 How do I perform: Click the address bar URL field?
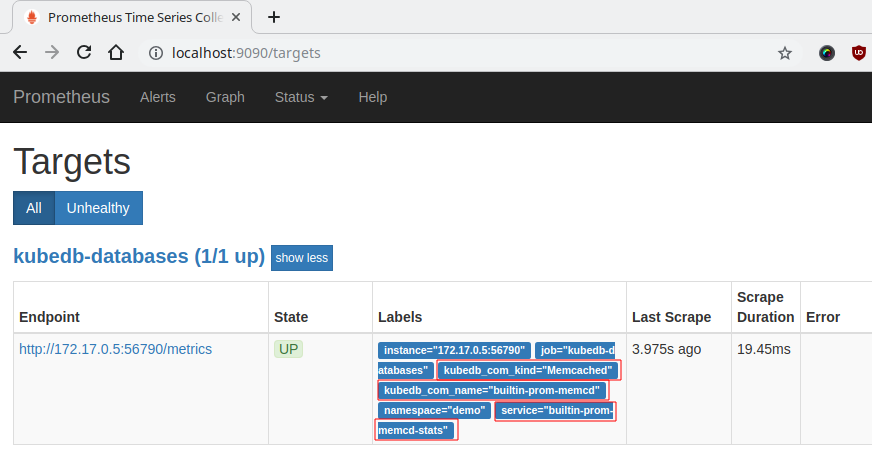point(450,53)
